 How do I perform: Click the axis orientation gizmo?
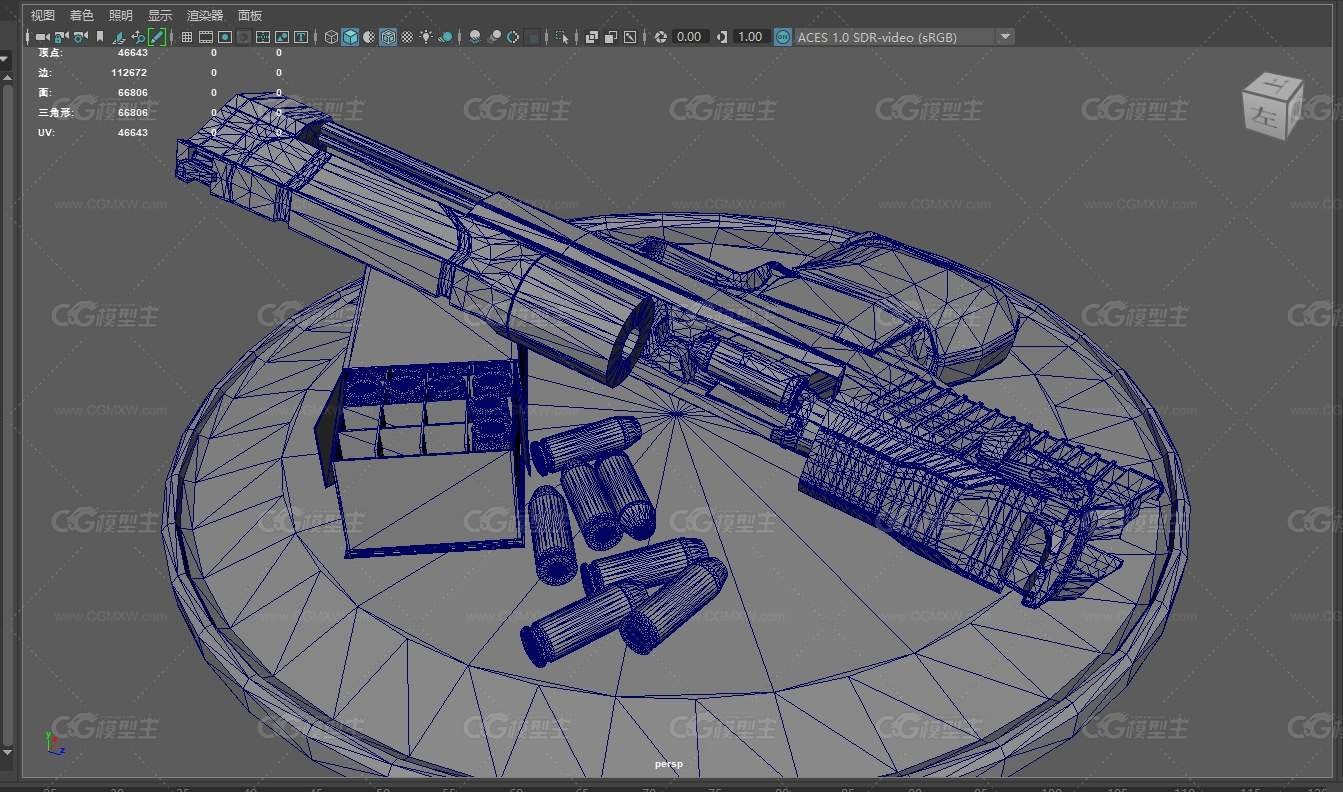click(53, 742)
